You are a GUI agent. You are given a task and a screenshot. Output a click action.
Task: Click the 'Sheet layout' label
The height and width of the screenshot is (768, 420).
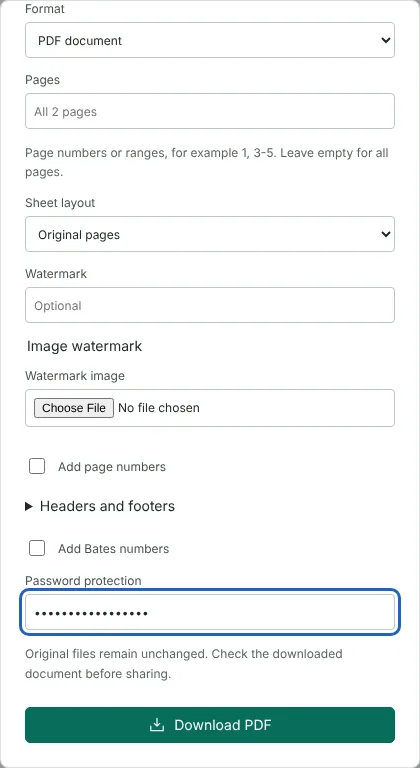(x=60, y=203)
